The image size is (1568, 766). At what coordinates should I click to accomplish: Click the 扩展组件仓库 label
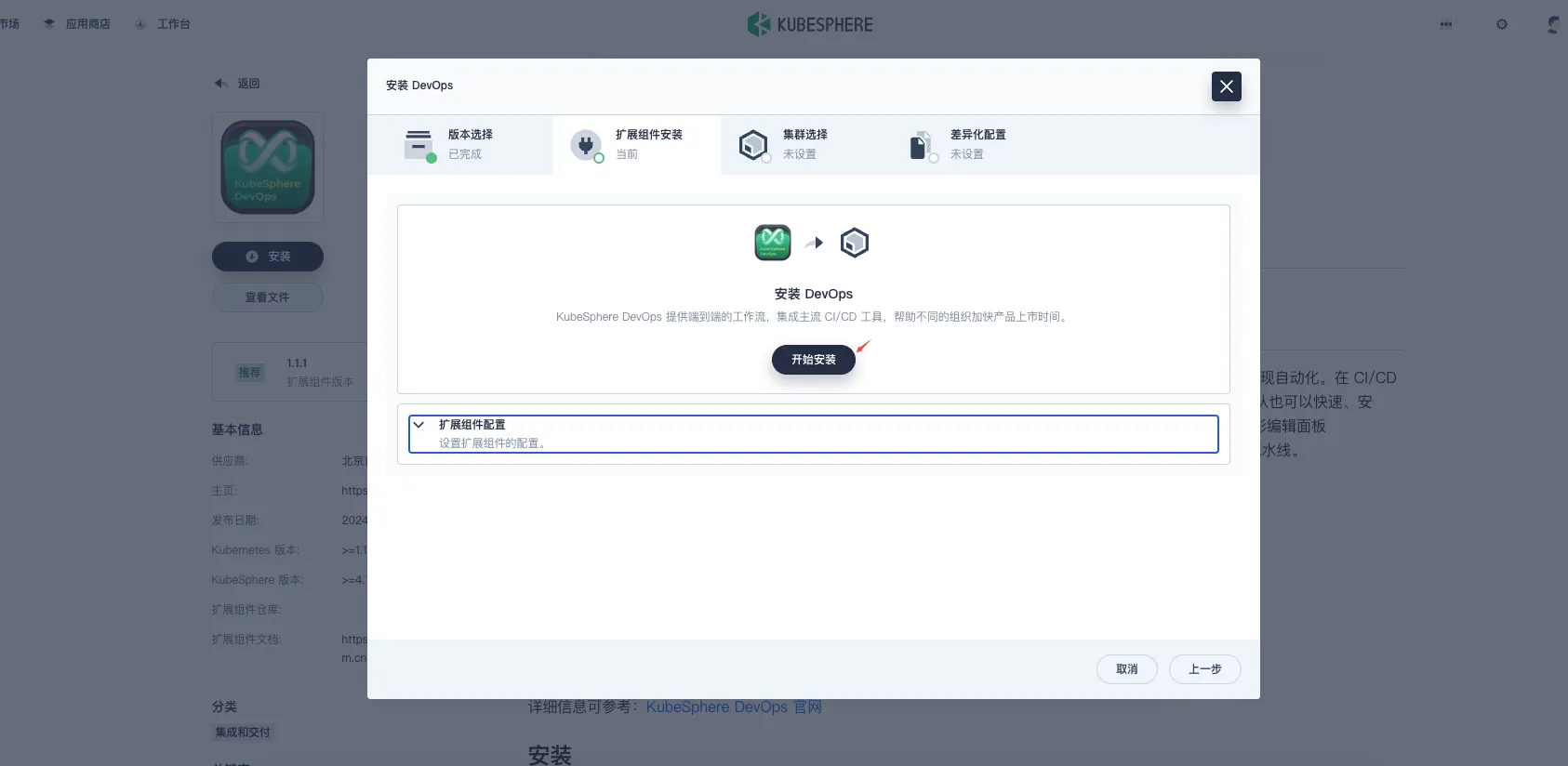point(246,610)
